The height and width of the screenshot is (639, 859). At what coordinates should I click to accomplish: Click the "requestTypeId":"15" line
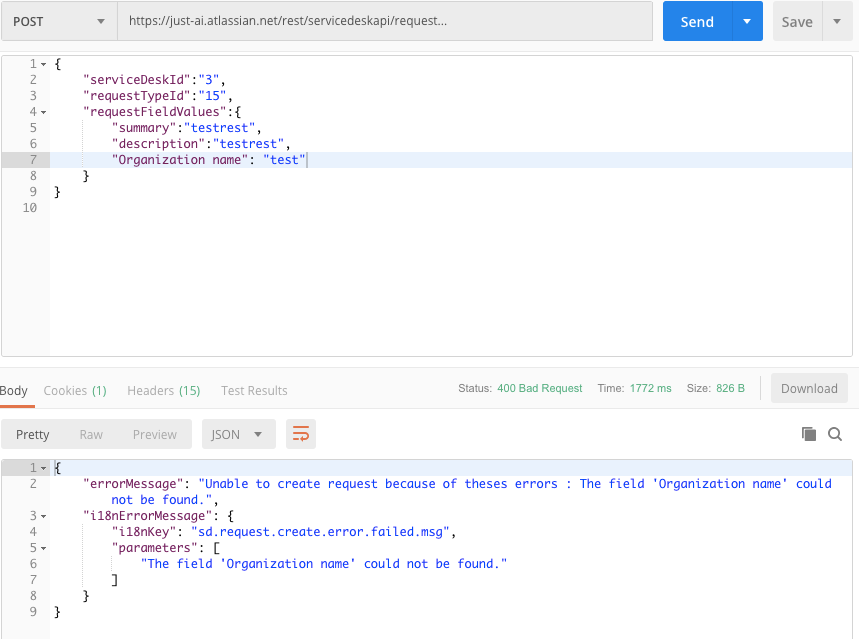coord(158,96)
